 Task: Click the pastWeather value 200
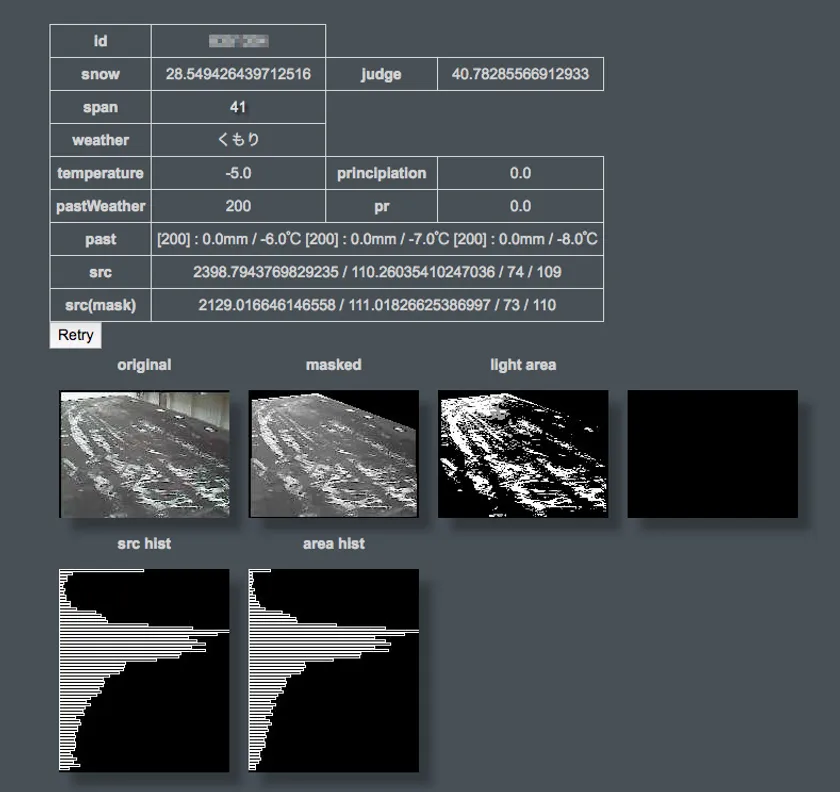tap(238, 206)
